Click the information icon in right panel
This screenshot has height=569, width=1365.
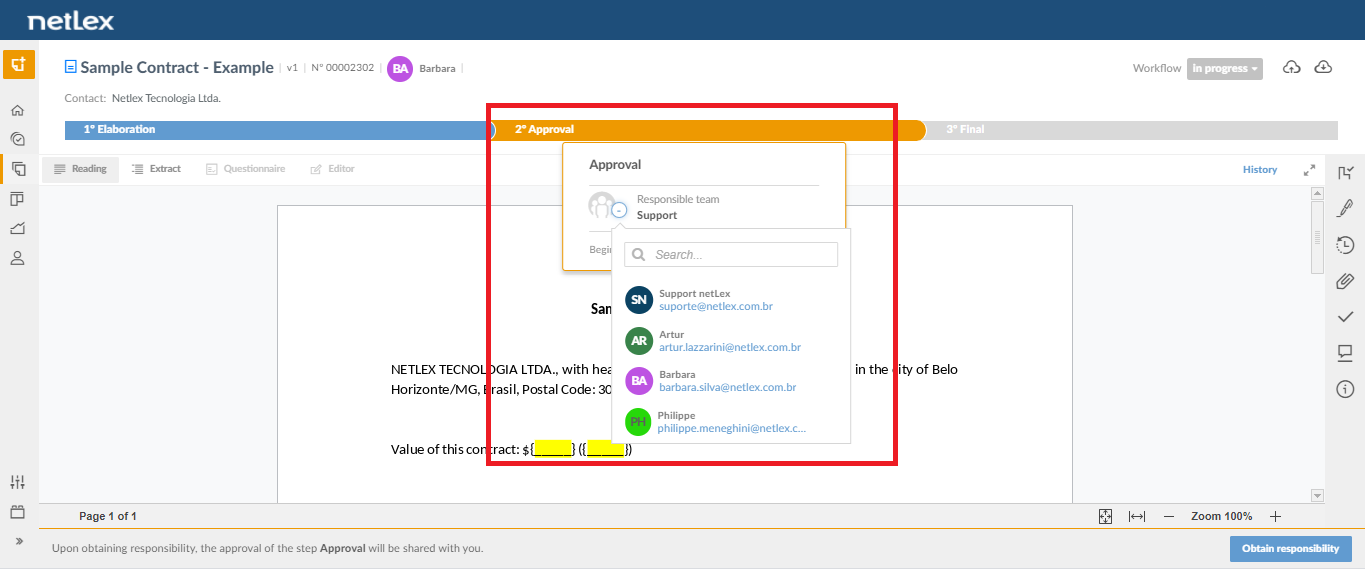1345,389
